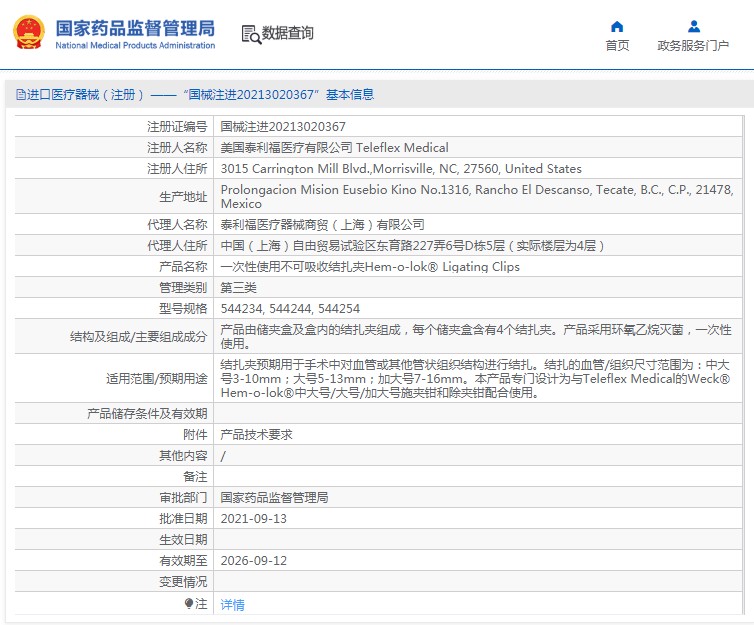This screenshot has width=754, height=625.
Task: Click the national emblem logo
Action: click(29, 32)
